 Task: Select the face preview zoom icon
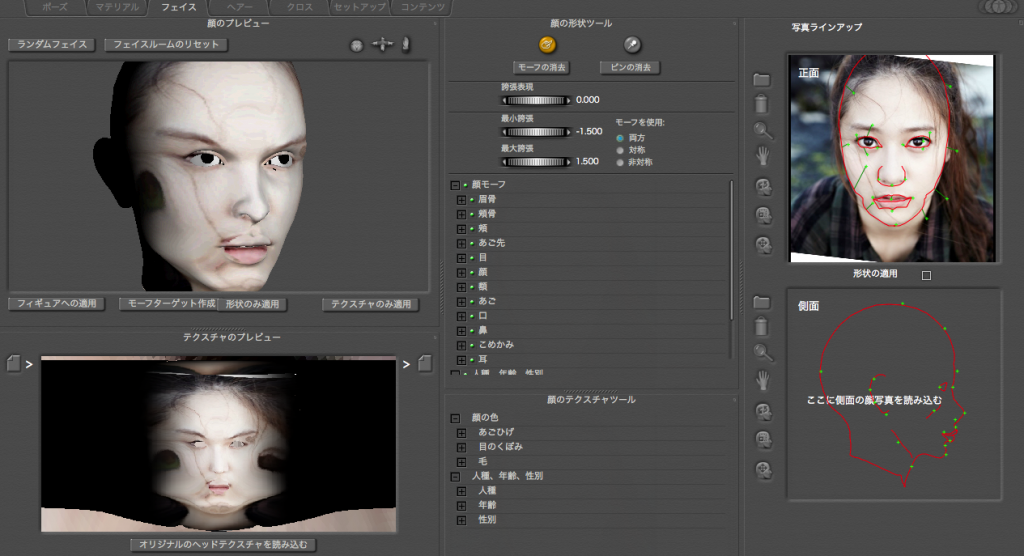[406, 44]
